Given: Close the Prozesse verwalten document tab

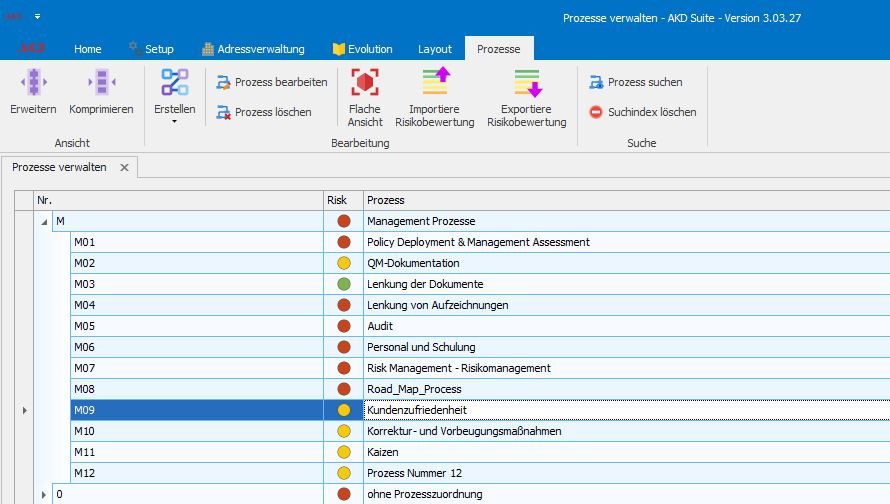Looking at the screenshot, I should [124, 167].
